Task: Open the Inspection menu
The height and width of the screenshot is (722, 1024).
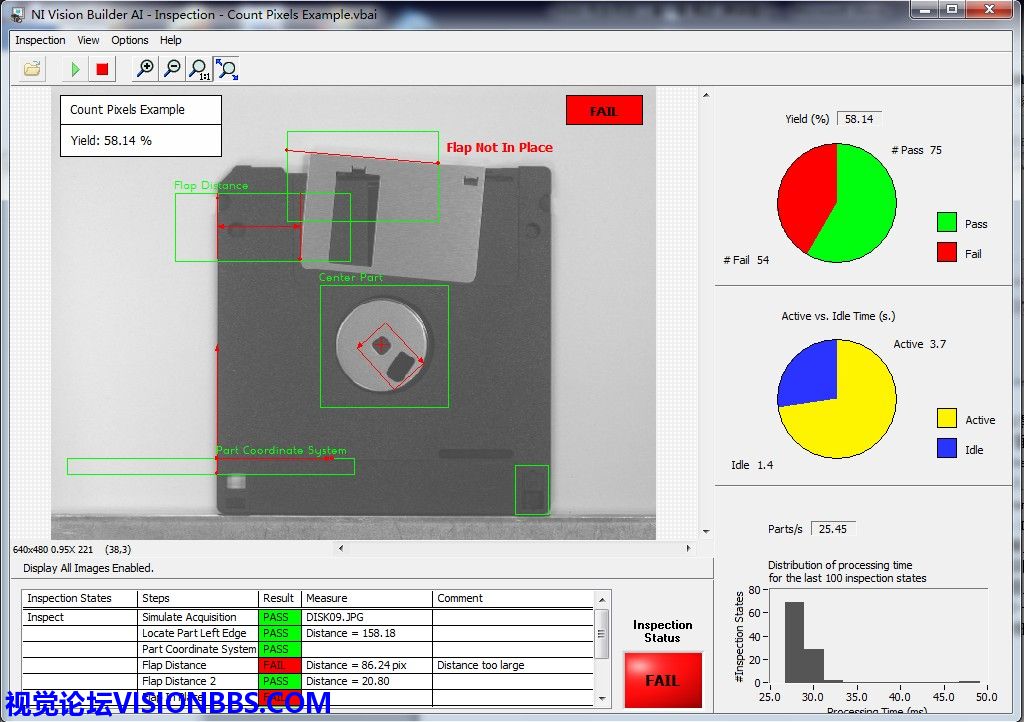Action: click(x=40, y=40)
